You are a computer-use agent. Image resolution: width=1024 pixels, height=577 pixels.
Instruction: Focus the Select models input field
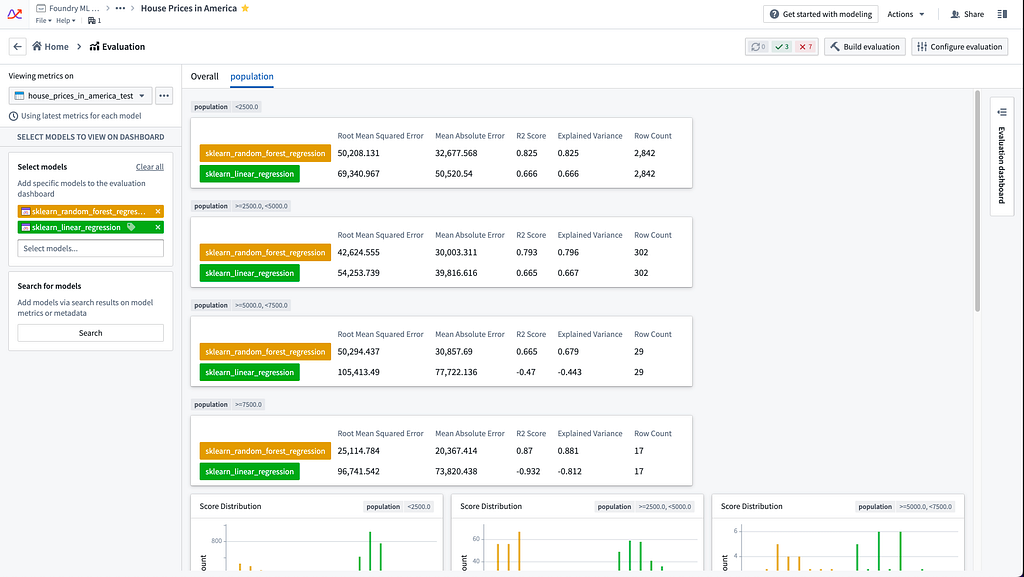tap(90, 249)
